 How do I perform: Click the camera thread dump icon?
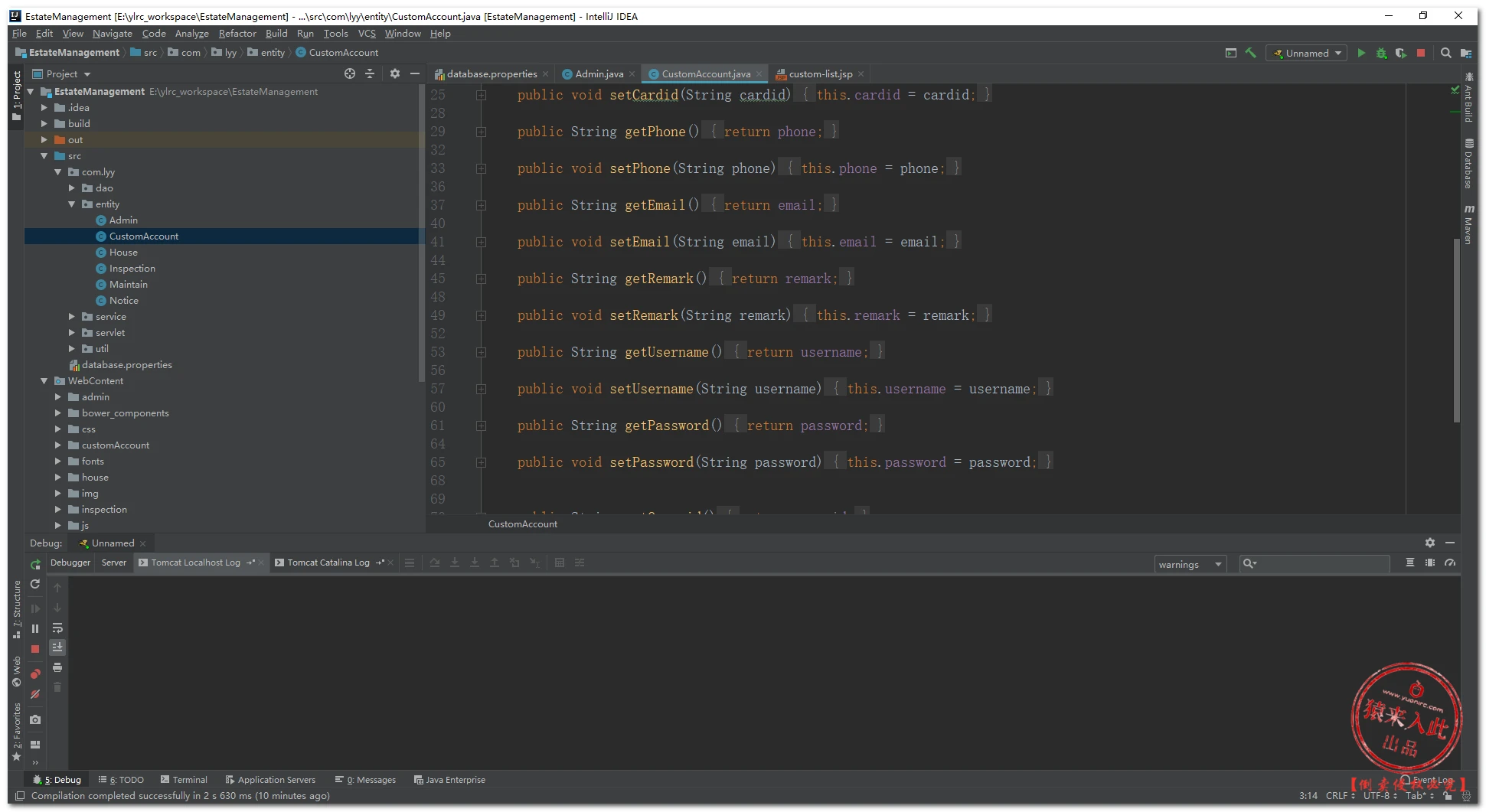[35, 719]
